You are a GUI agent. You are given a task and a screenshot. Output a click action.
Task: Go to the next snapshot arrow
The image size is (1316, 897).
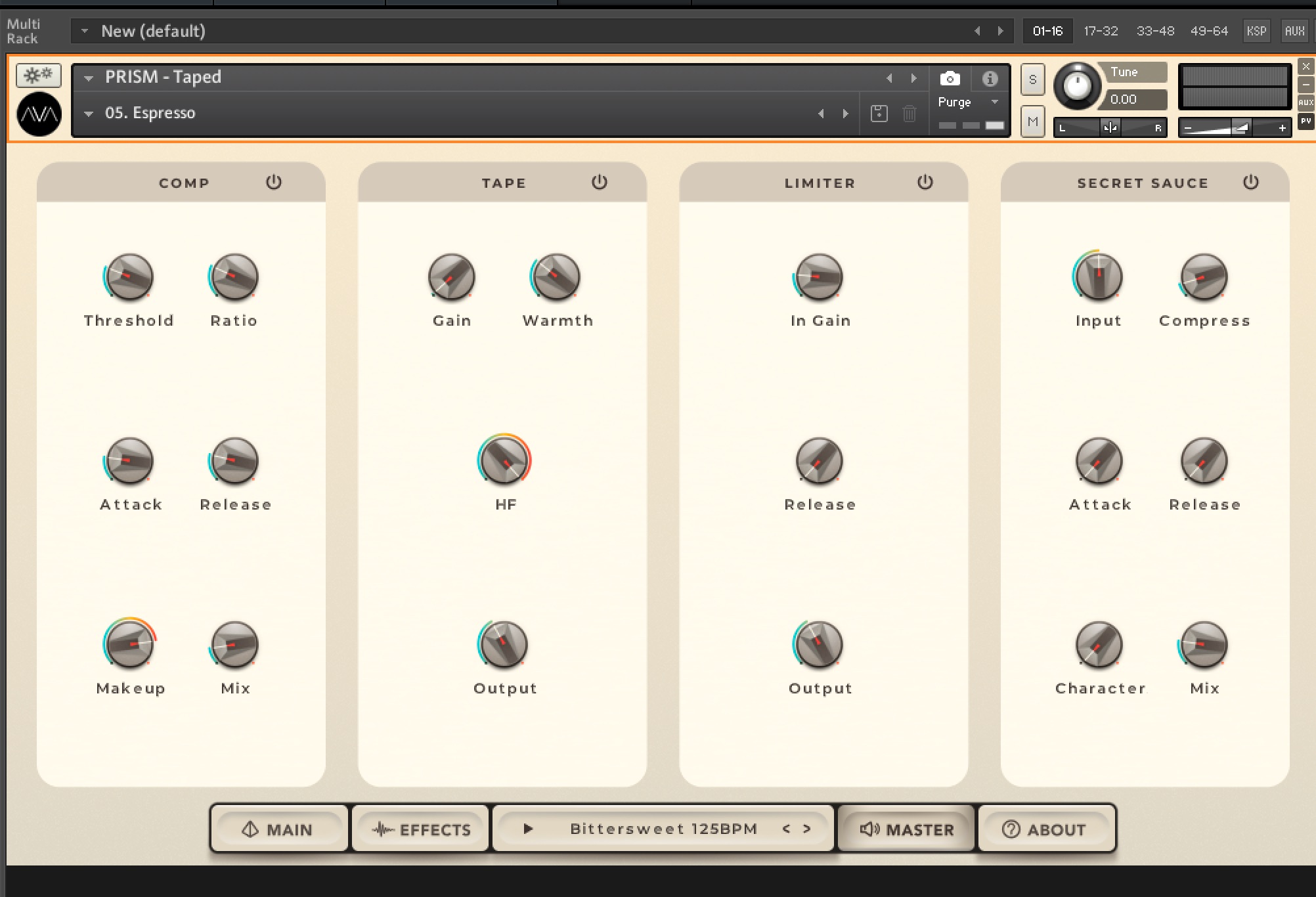[846, 114]
